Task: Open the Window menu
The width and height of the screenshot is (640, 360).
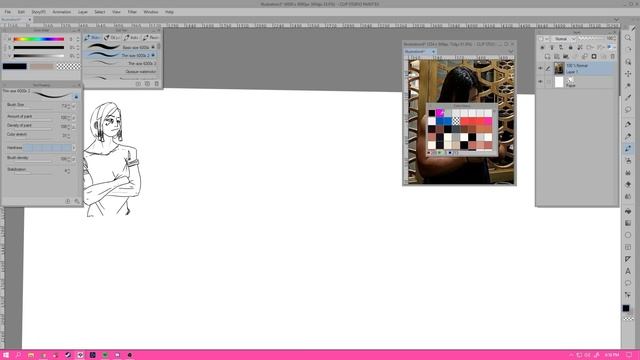Action: tap(151, 12)
